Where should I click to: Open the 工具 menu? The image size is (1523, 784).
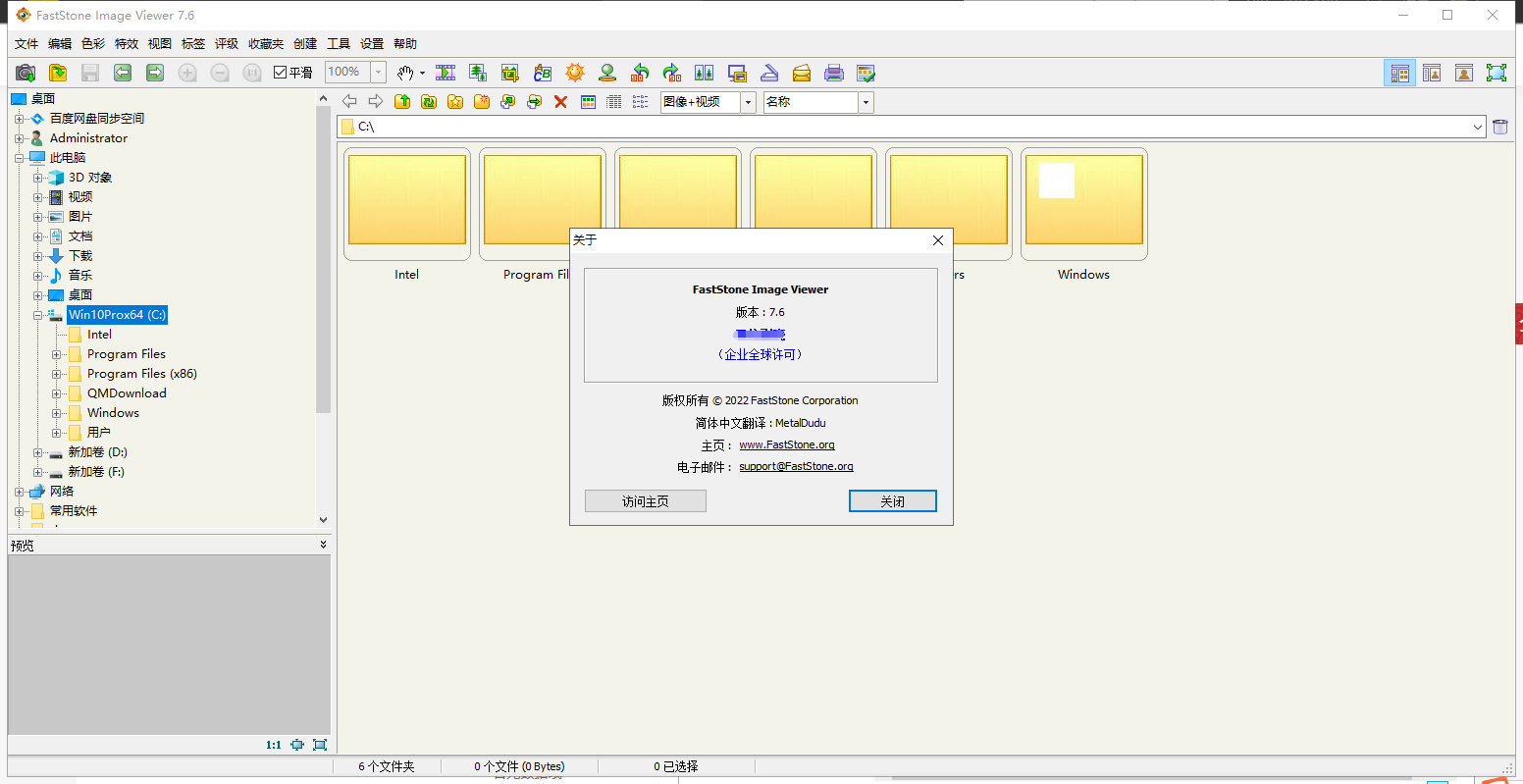339,43
